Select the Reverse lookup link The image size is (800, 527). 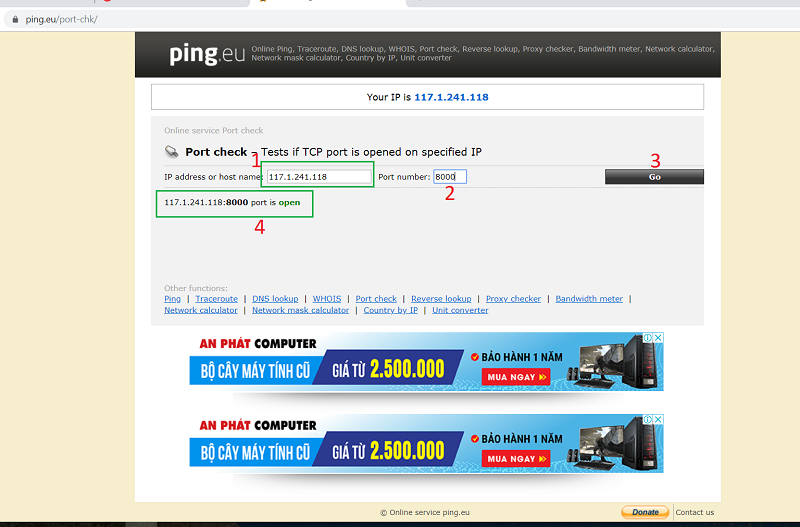point(441,299)
